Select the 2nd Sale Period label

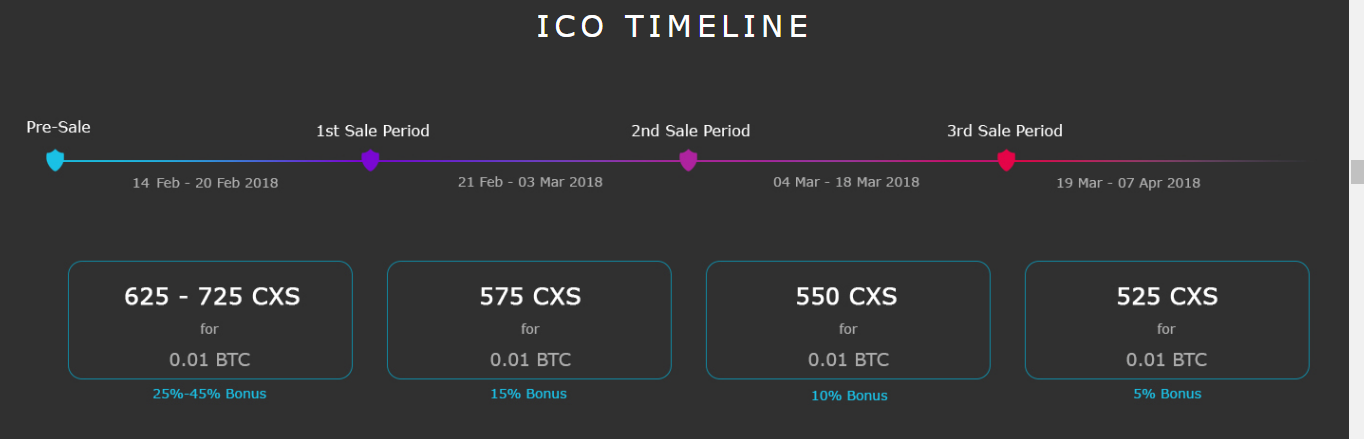point(690,131)
